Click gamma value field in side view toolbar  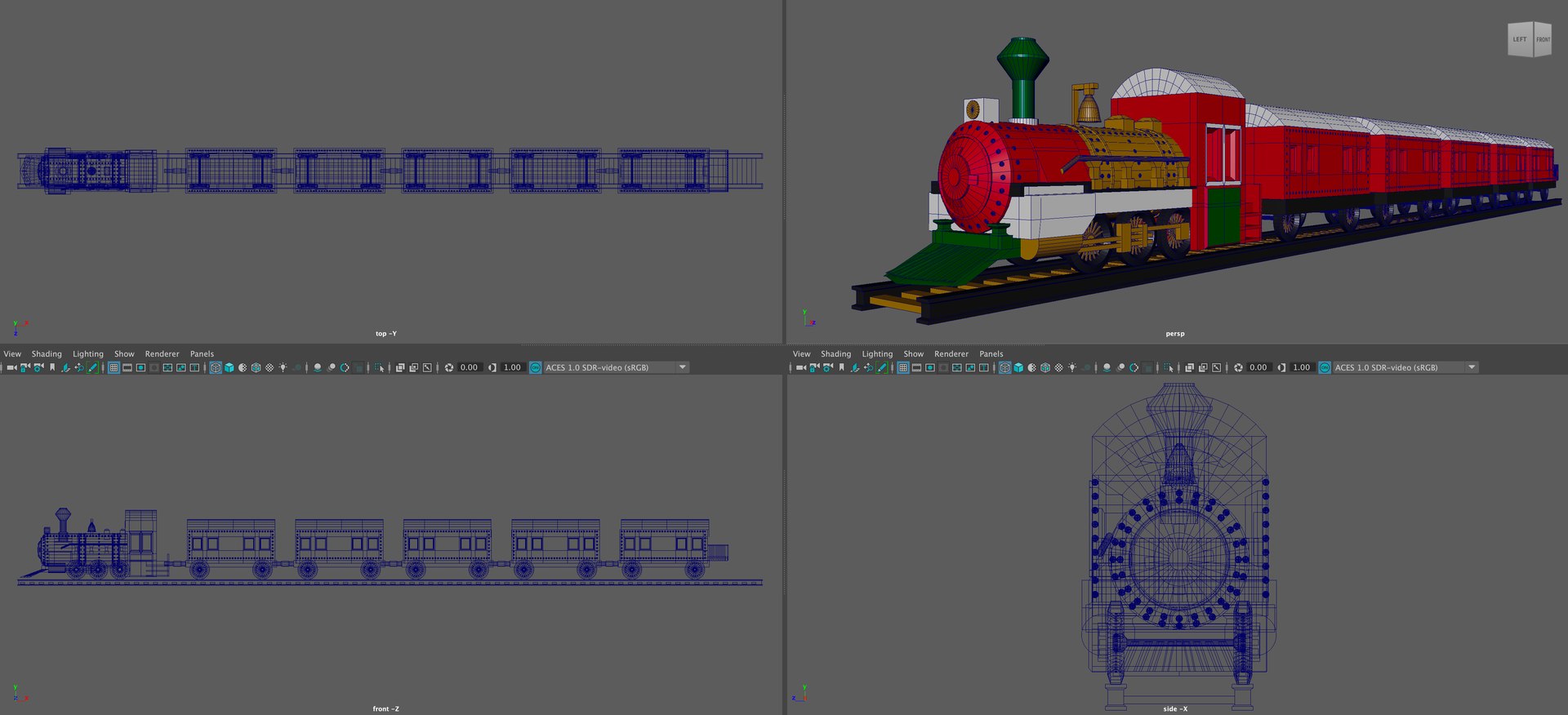1302,367
